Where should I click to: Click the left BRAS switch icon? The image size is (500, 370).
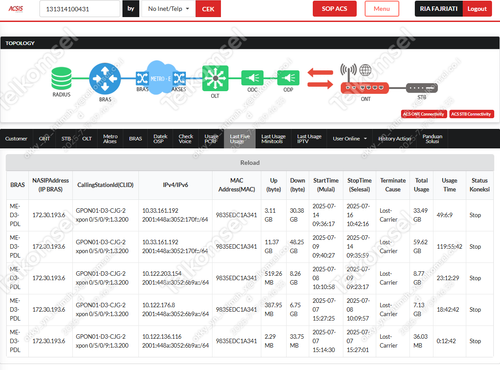point(142,79)
